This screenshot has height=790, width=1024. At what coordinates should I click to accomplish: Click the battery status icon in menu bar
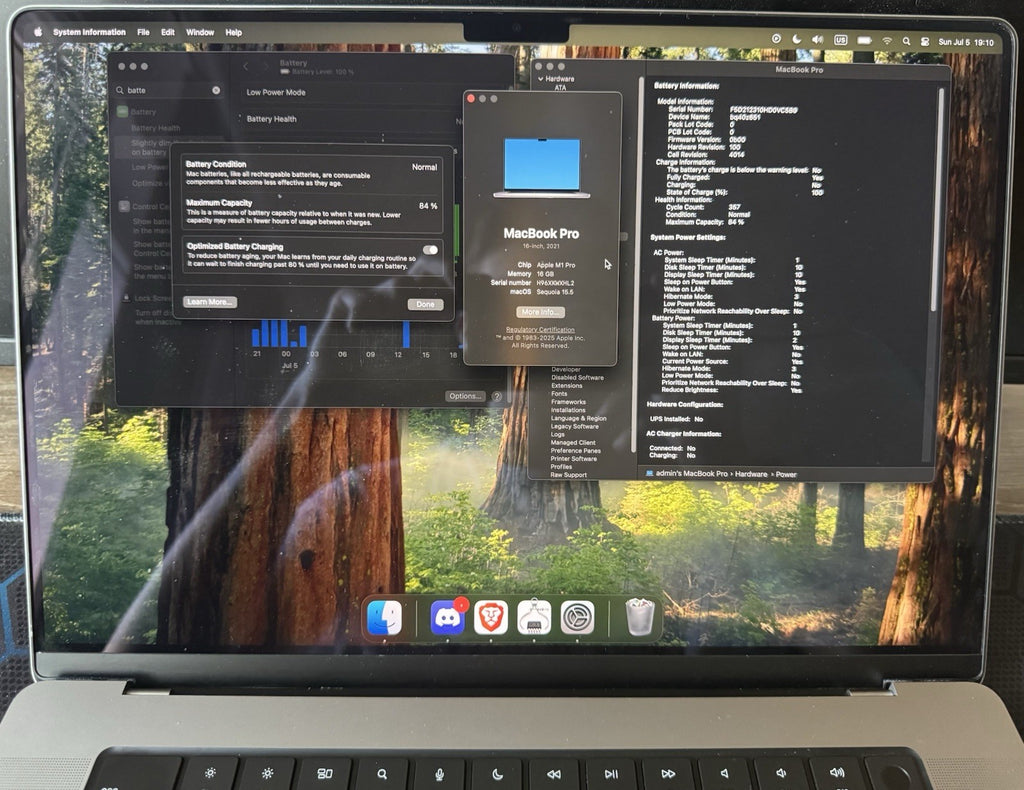[865, 40]
